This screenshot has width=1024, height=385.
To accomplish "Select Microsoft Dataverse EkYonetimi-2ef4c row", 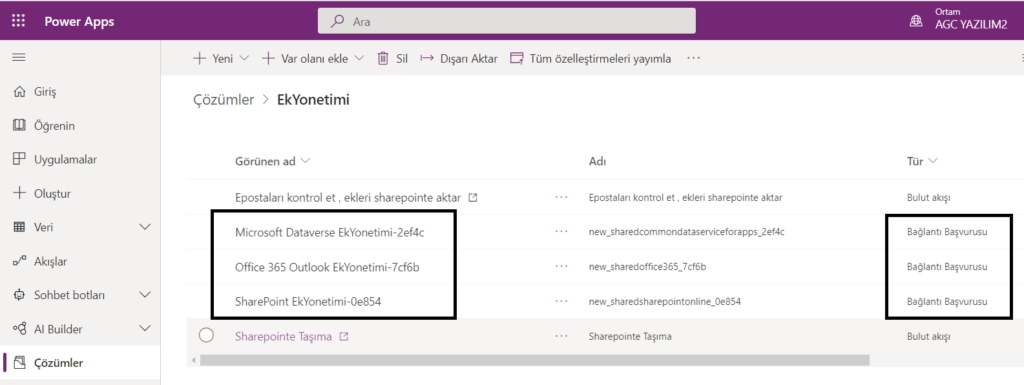I will pos(329,232).
